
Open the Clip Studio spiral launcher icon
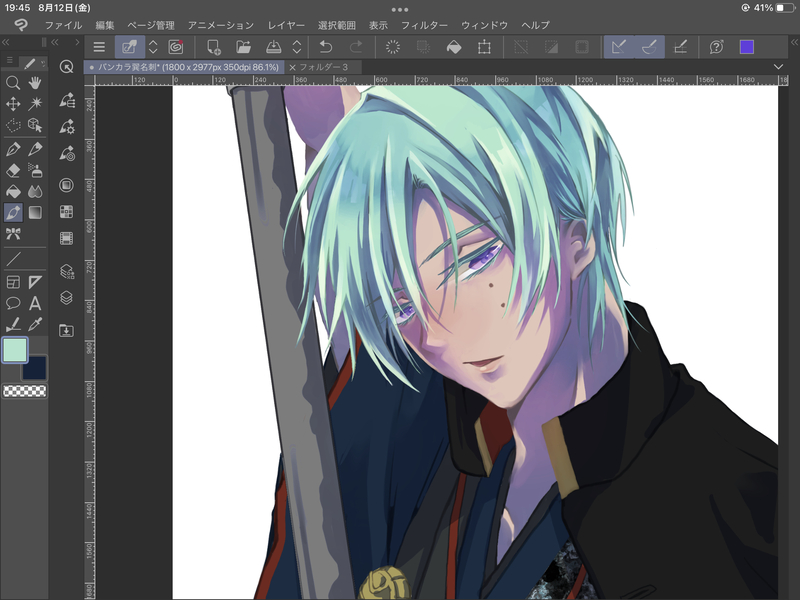tap(176, 47)
